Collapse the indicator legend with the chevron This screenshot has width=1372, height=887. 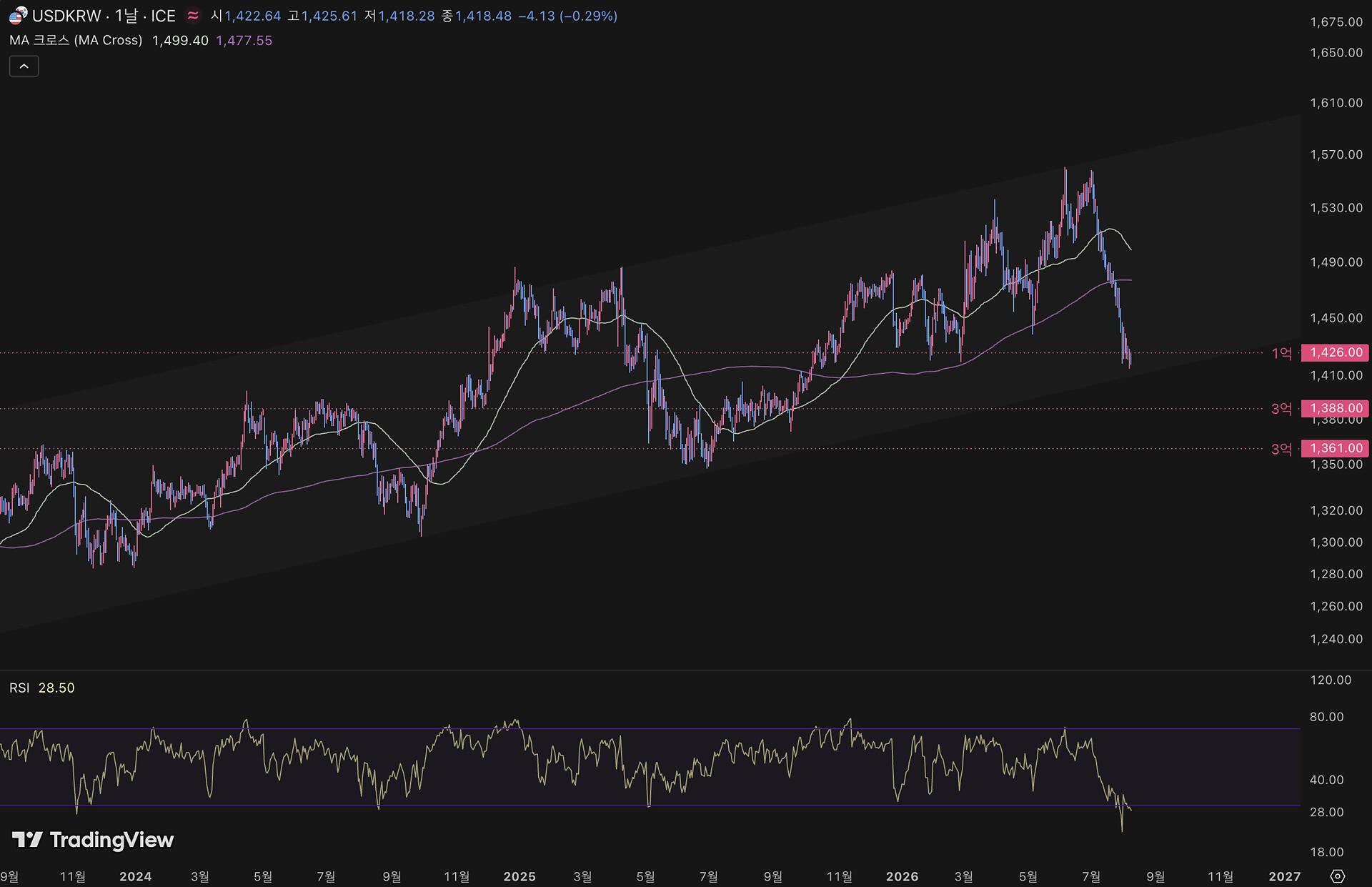pos(24,66)
